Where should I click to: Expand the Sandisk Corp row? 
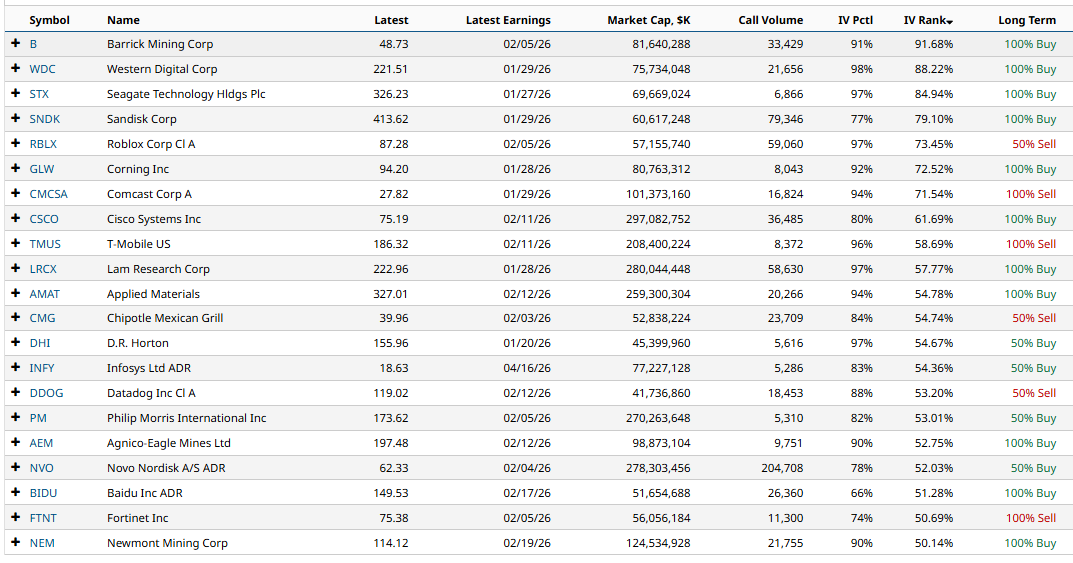coord(15,119)
